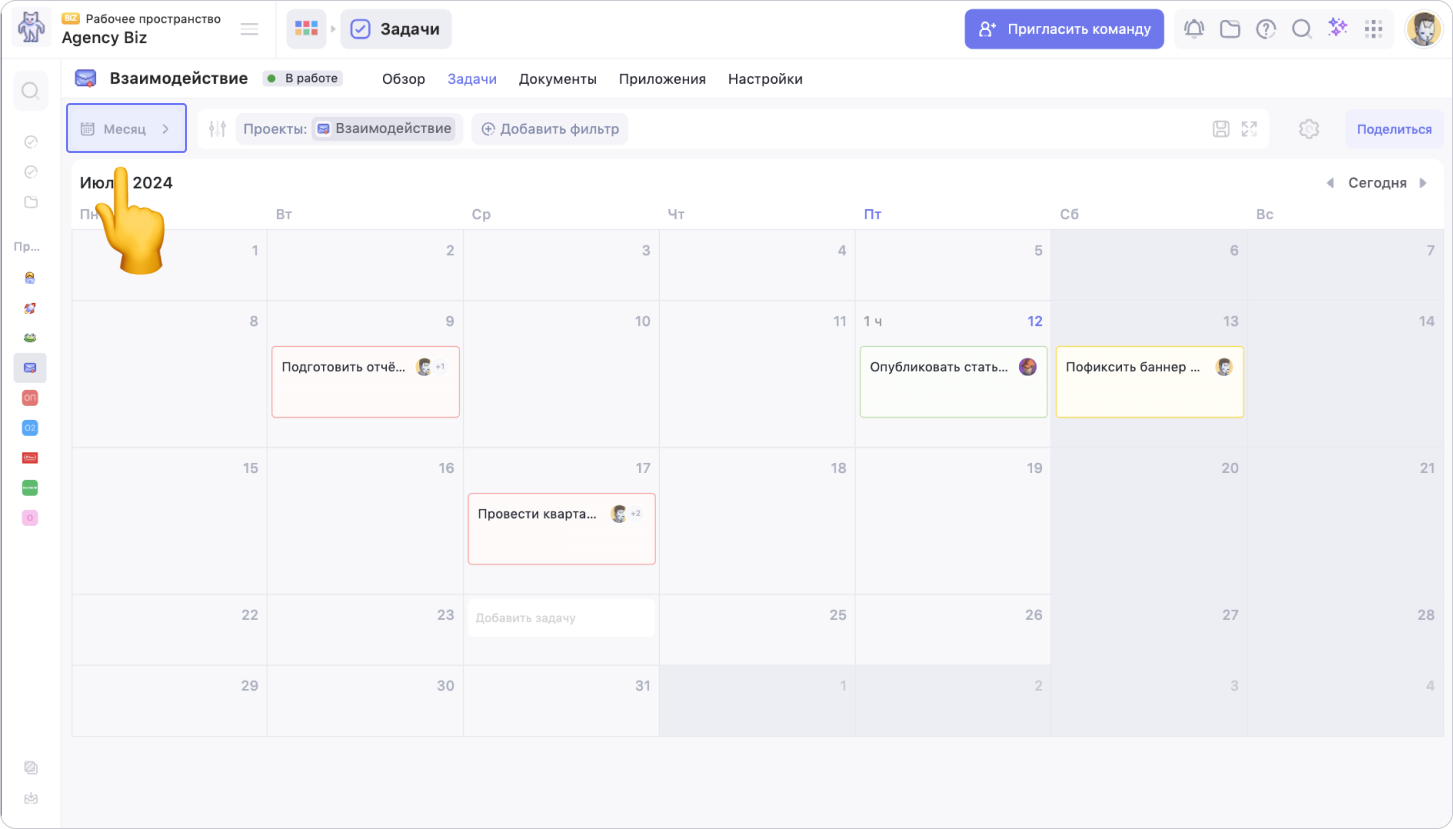Open the apps grid icon in header
The height and width of the screenshot is (829, 1453).
pos(1374,29)
